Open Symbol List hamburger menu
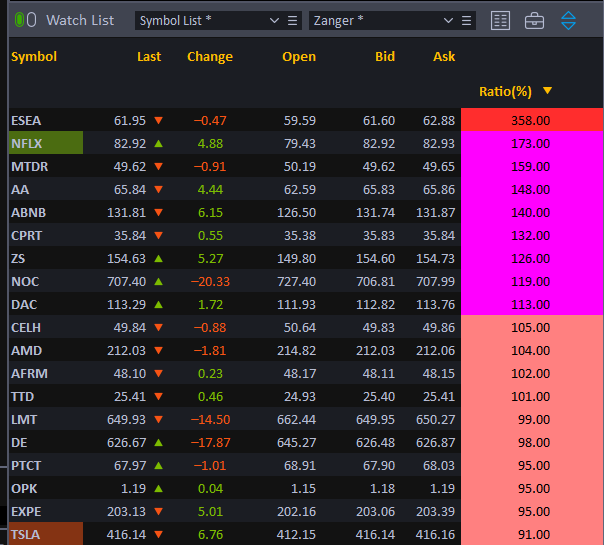This screenshot has width=604, height=545. click(292, 20)
